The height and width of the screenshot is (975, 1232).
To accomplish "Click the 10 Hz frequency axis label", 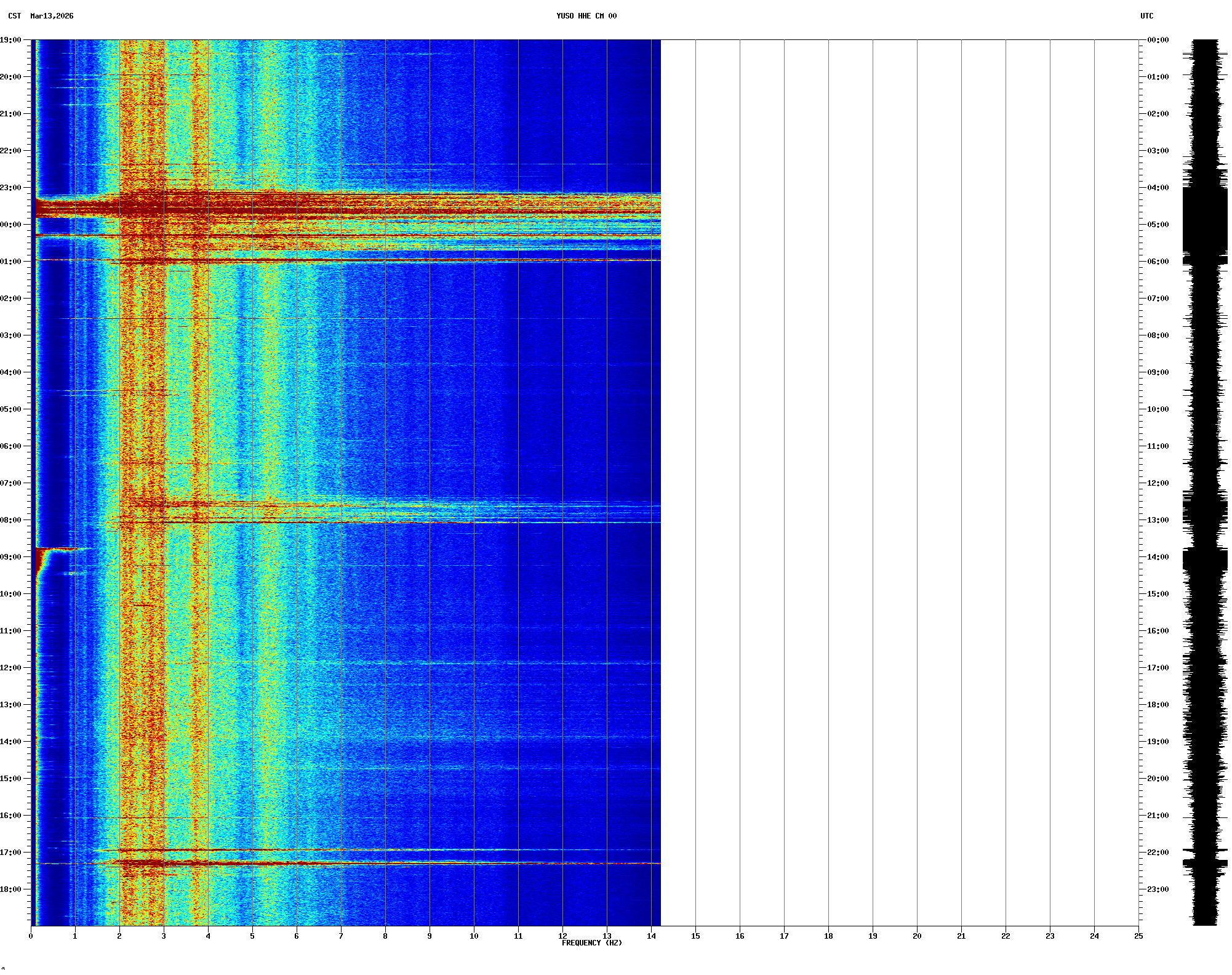I will (x=474, y=936).
